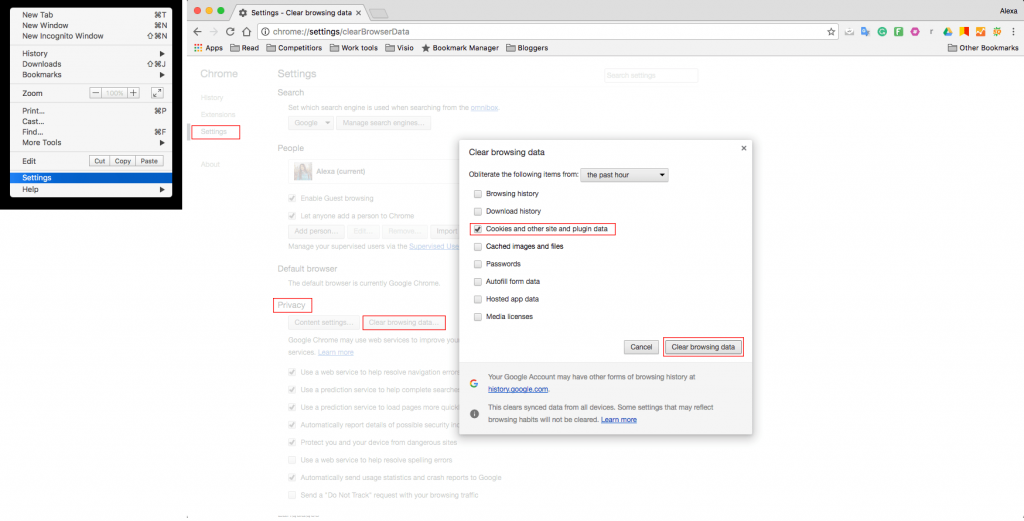This screenshot has width=1024, height=521.
Task: Open the Grammarly extension icon
Action: point(882,31)
